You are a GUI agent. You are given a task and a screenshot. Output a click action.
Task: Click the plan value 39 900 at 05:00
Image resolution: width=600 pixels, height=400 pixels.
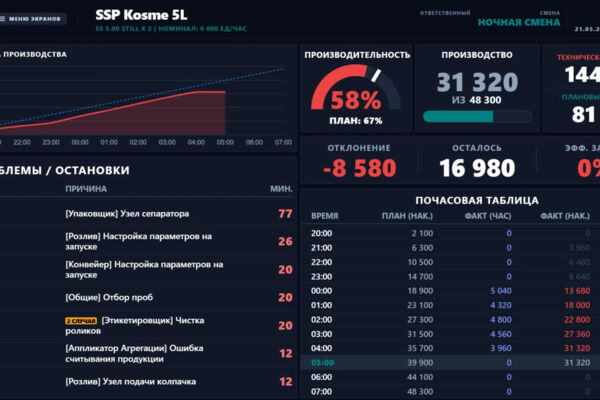420,362
